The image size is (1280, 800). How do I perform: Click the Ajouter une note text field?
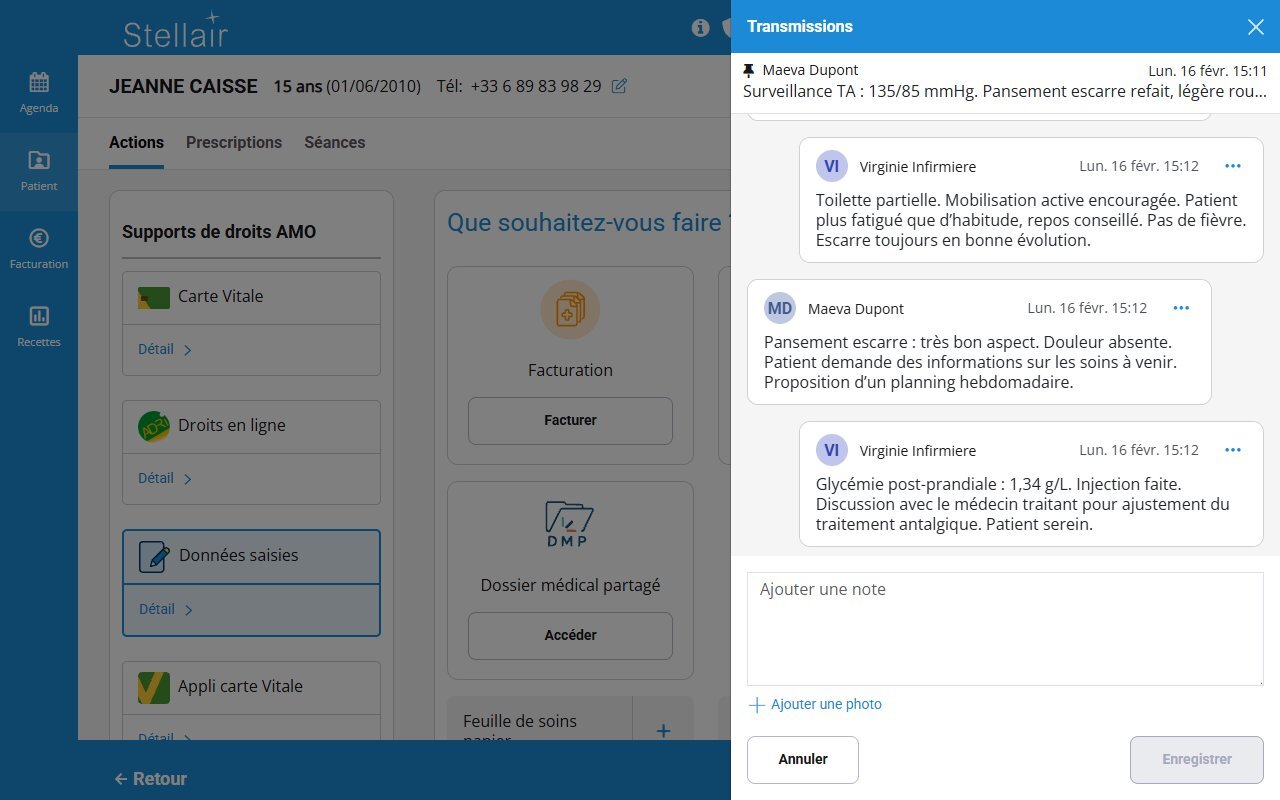point(1005,628)
